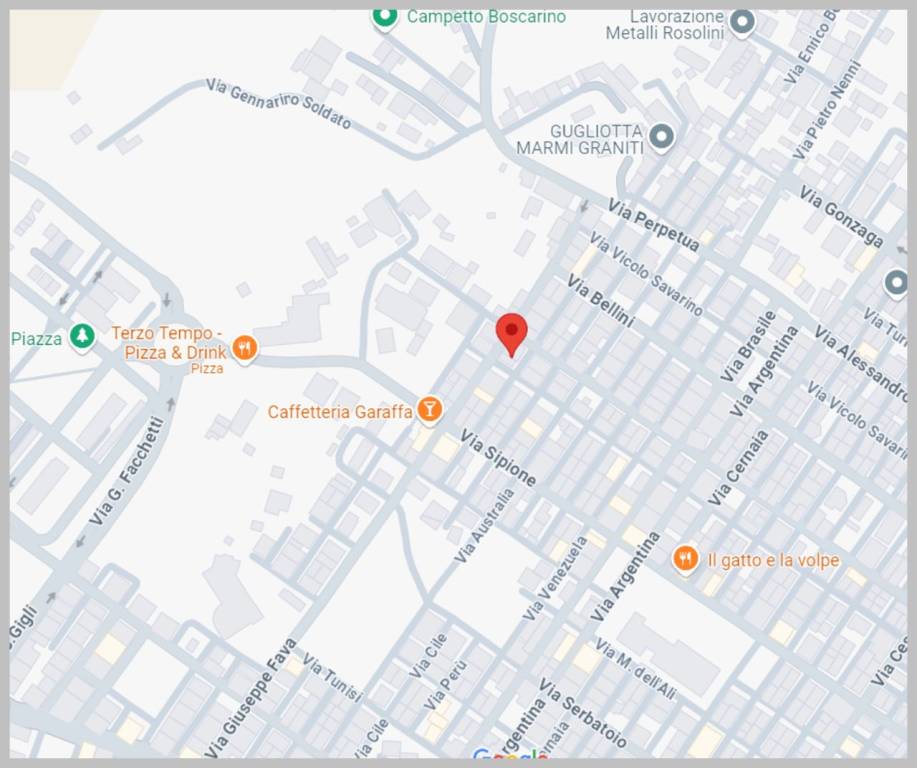Click the Lavorazione Metalli Rosolini gray marker

coord(741,22)
